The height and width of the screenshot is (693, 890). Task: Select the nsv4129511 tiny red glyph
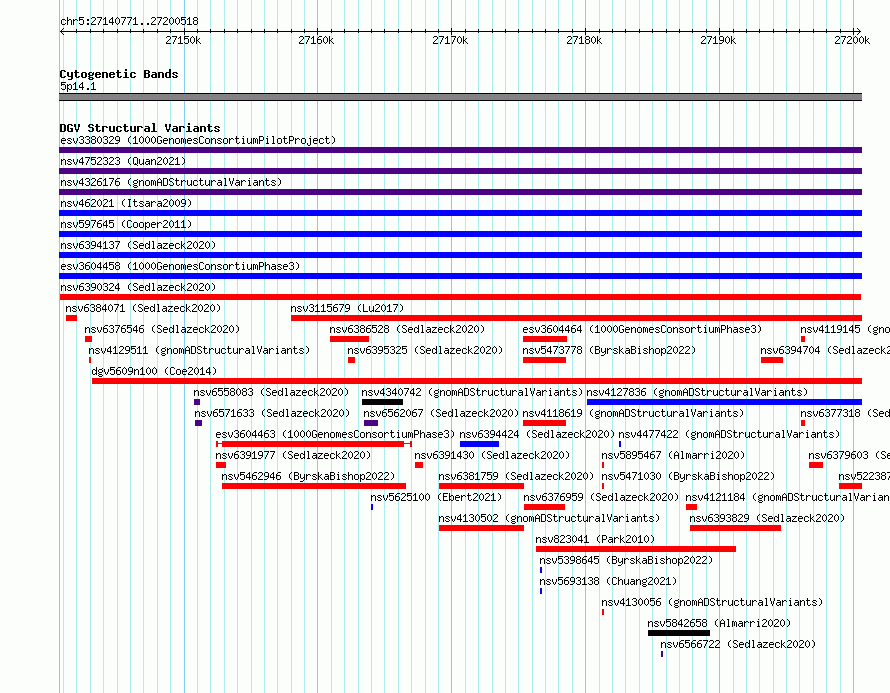click(90, 360)
